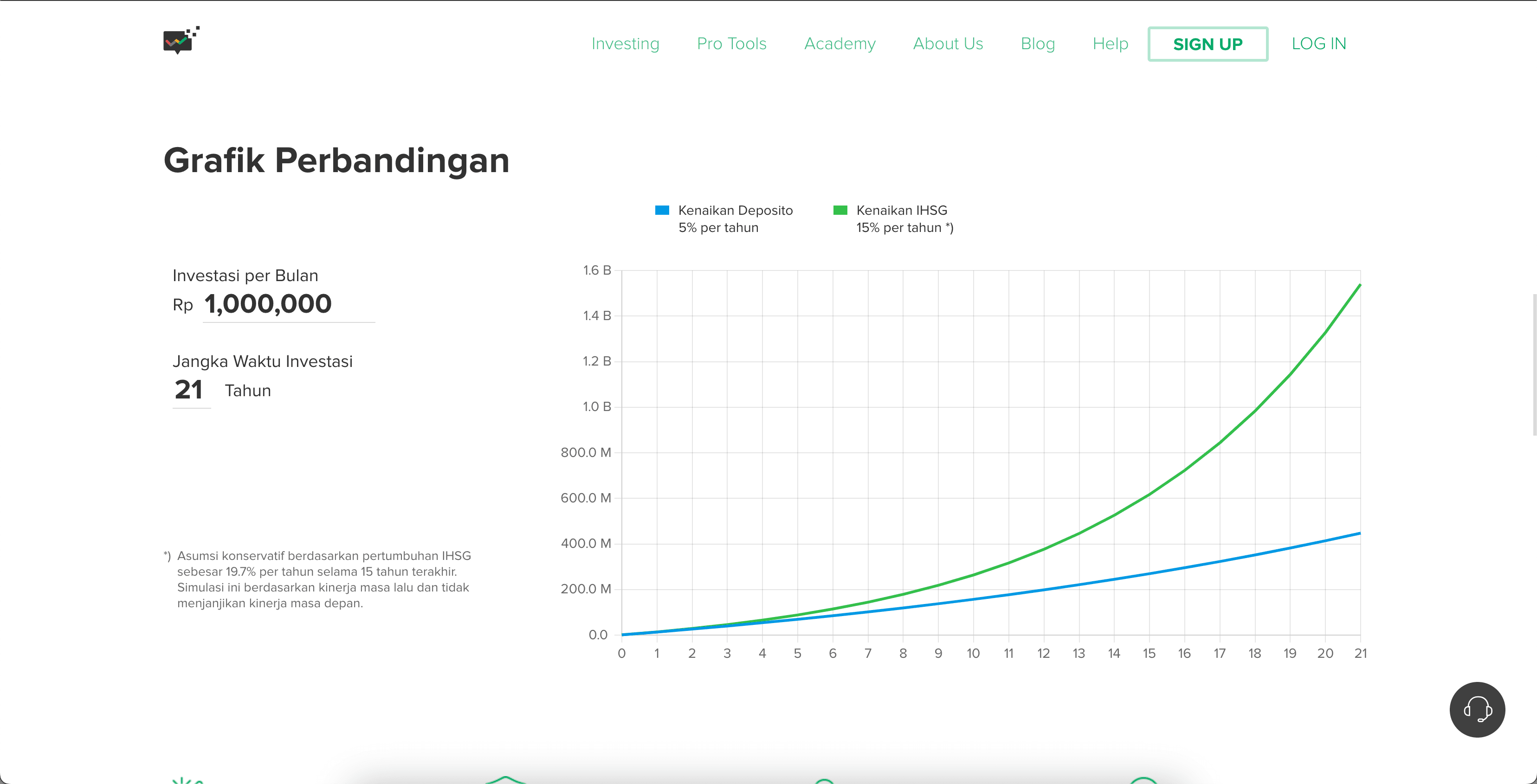Click the blue deposito line endpoint at year 21
The image size is (1537, 784).
(1359, 533)
